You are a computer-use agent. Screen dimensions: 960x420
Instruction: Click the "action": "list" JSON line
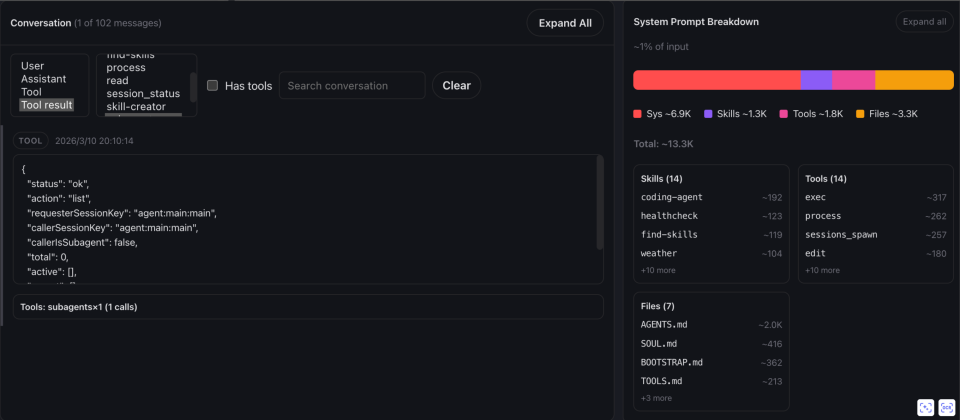59,198
